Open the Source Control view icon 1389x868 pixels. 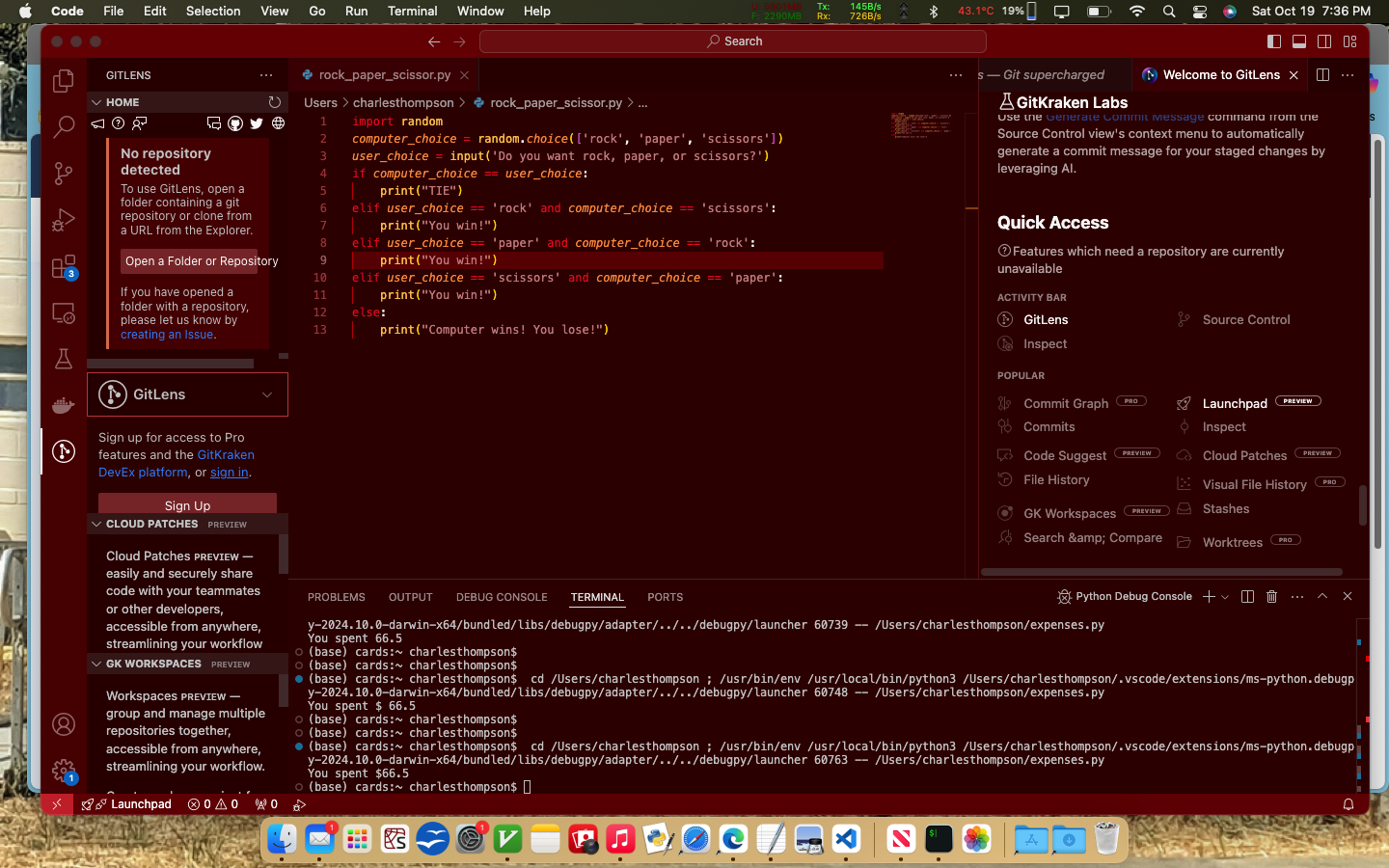(x=64, y=173)
